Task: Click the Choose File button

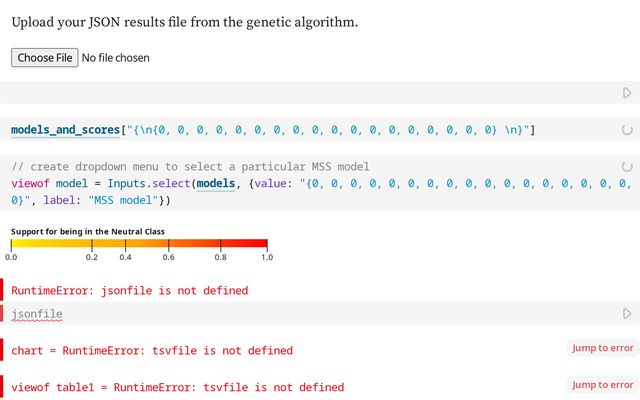Action: 44,58
